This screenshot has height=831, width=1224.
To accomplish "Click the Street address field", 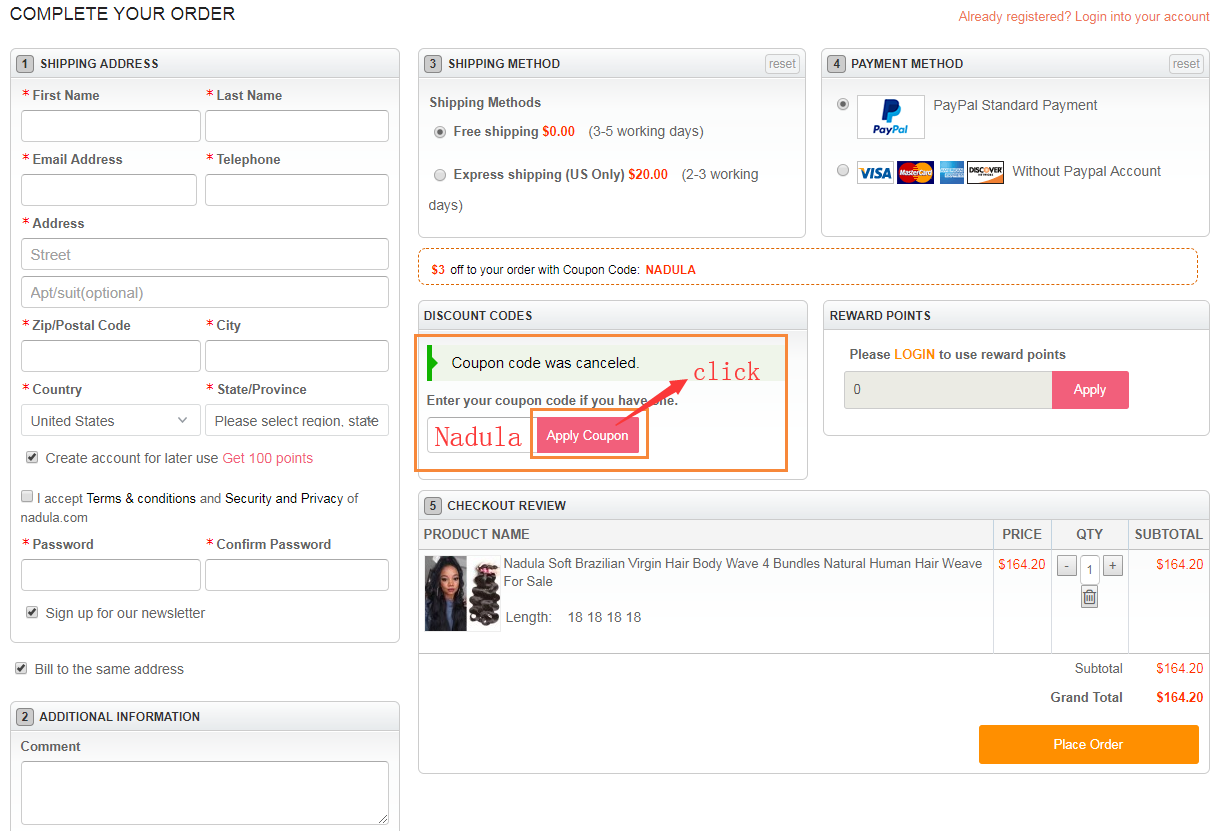I will pos(205,254).
